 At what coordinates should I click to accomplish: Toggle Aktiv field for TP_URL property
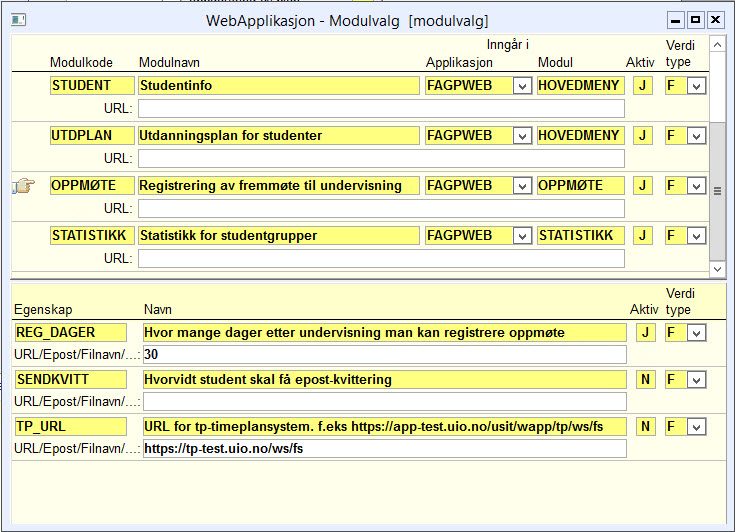645,427
